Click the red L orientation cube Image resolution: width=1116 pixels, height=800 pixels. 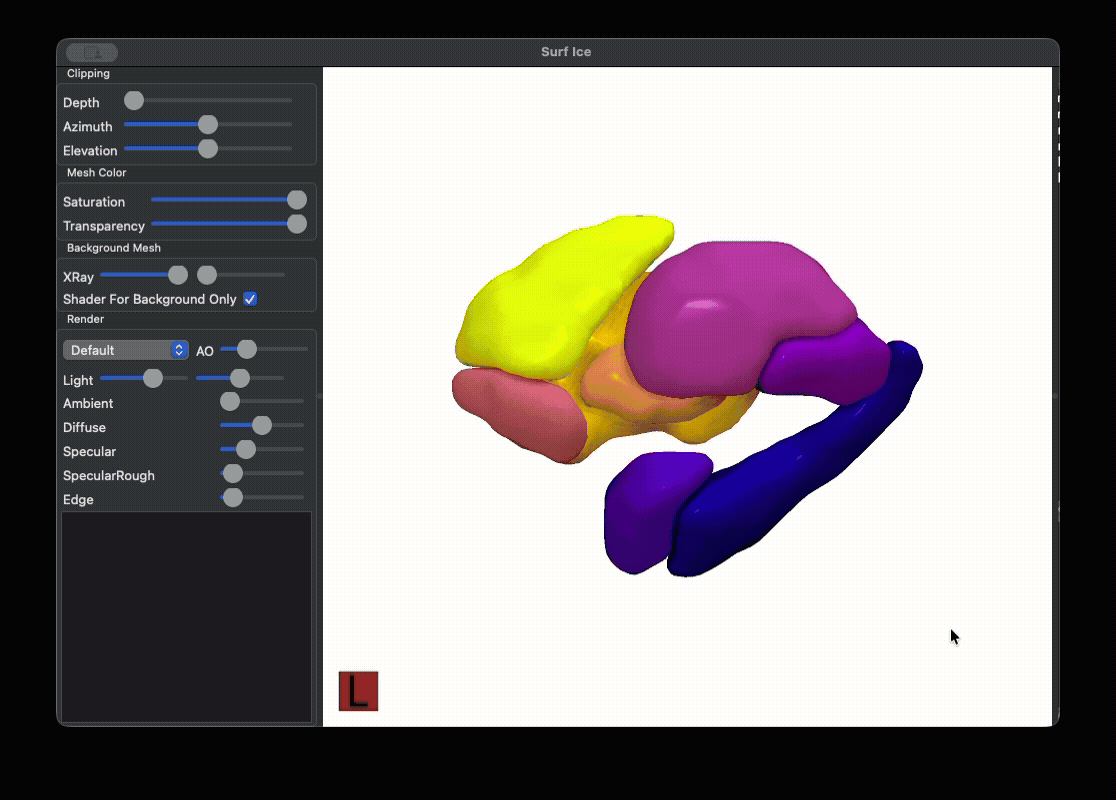pos(358,691)
